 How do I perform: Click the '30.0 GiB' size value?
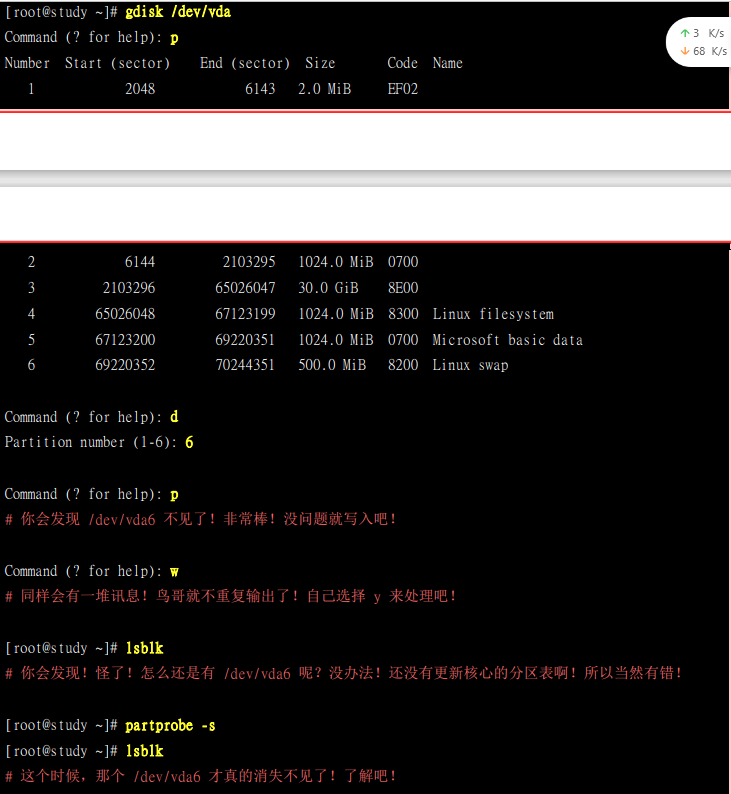328,288
